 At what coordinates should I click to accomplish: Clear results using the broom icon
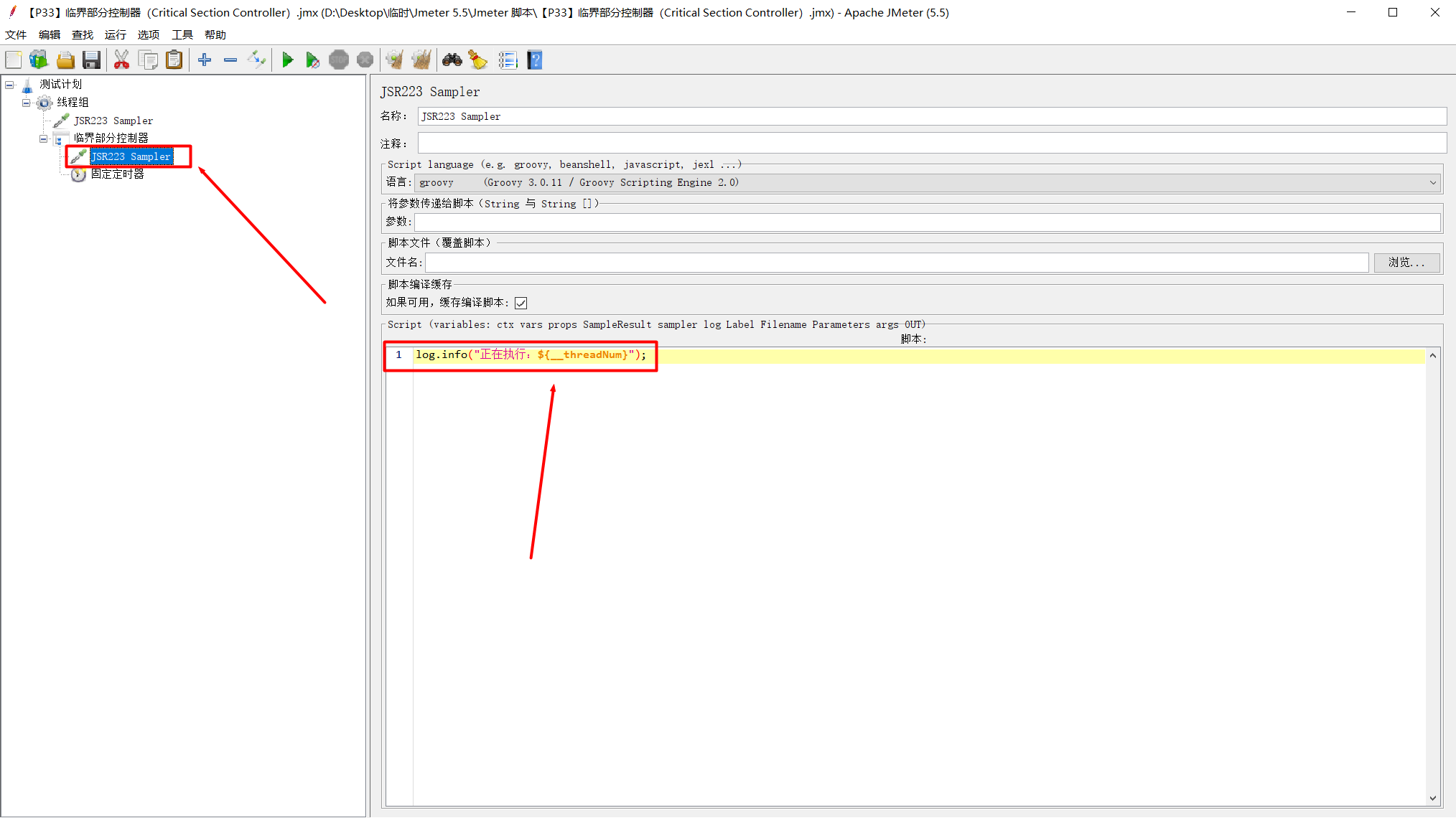[x=478, y=60]
